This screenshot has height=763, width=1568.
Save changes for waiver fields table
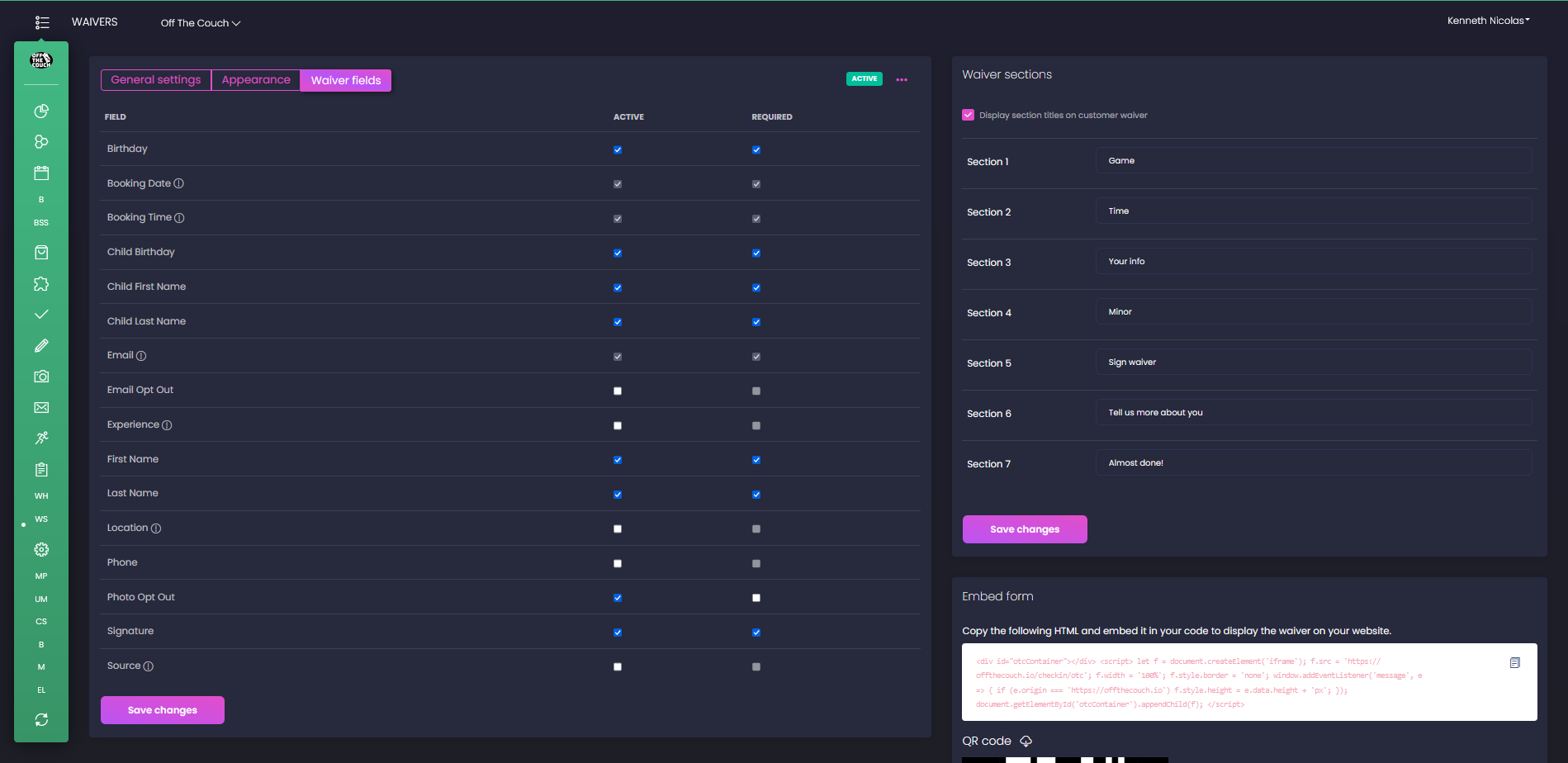(x=163, y=710)
